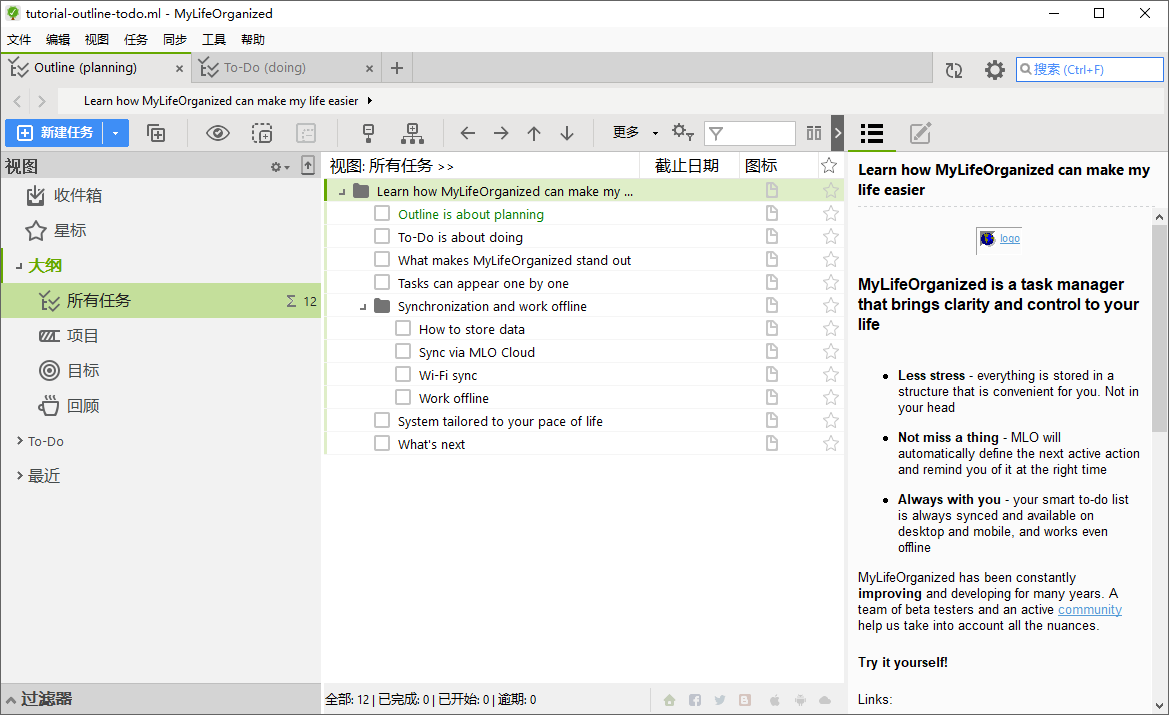
Task: Click the duplicate task icon
Action: 156,133
